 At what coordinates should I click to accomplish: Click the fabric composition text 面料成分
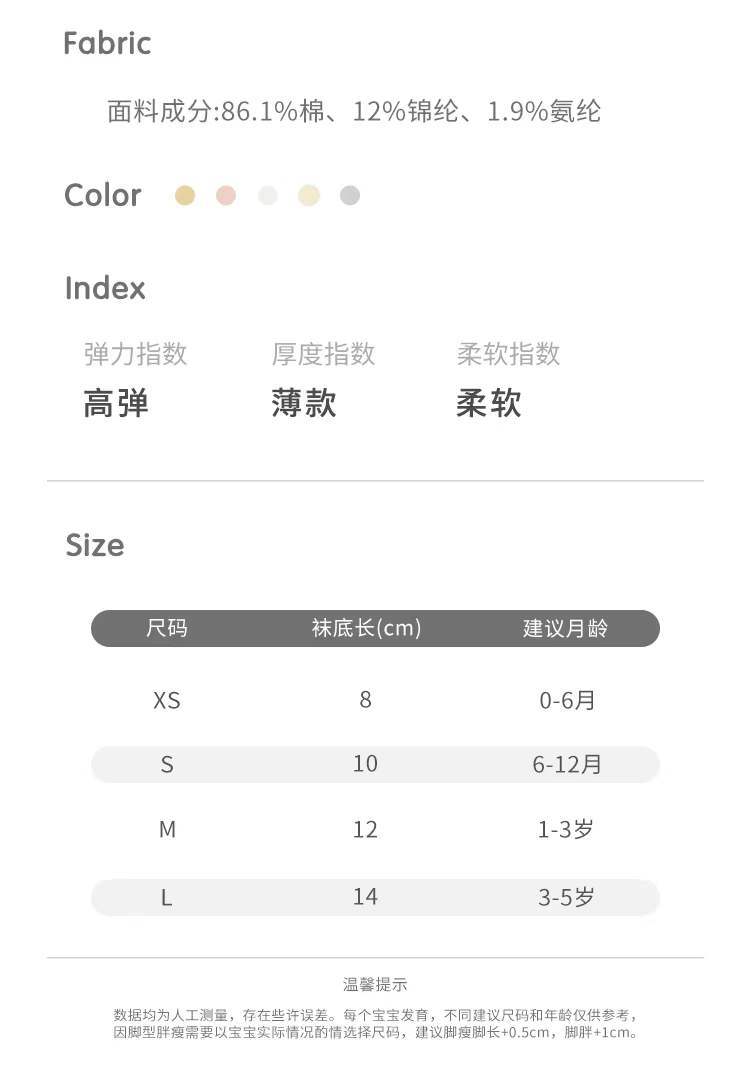(354, 111)
